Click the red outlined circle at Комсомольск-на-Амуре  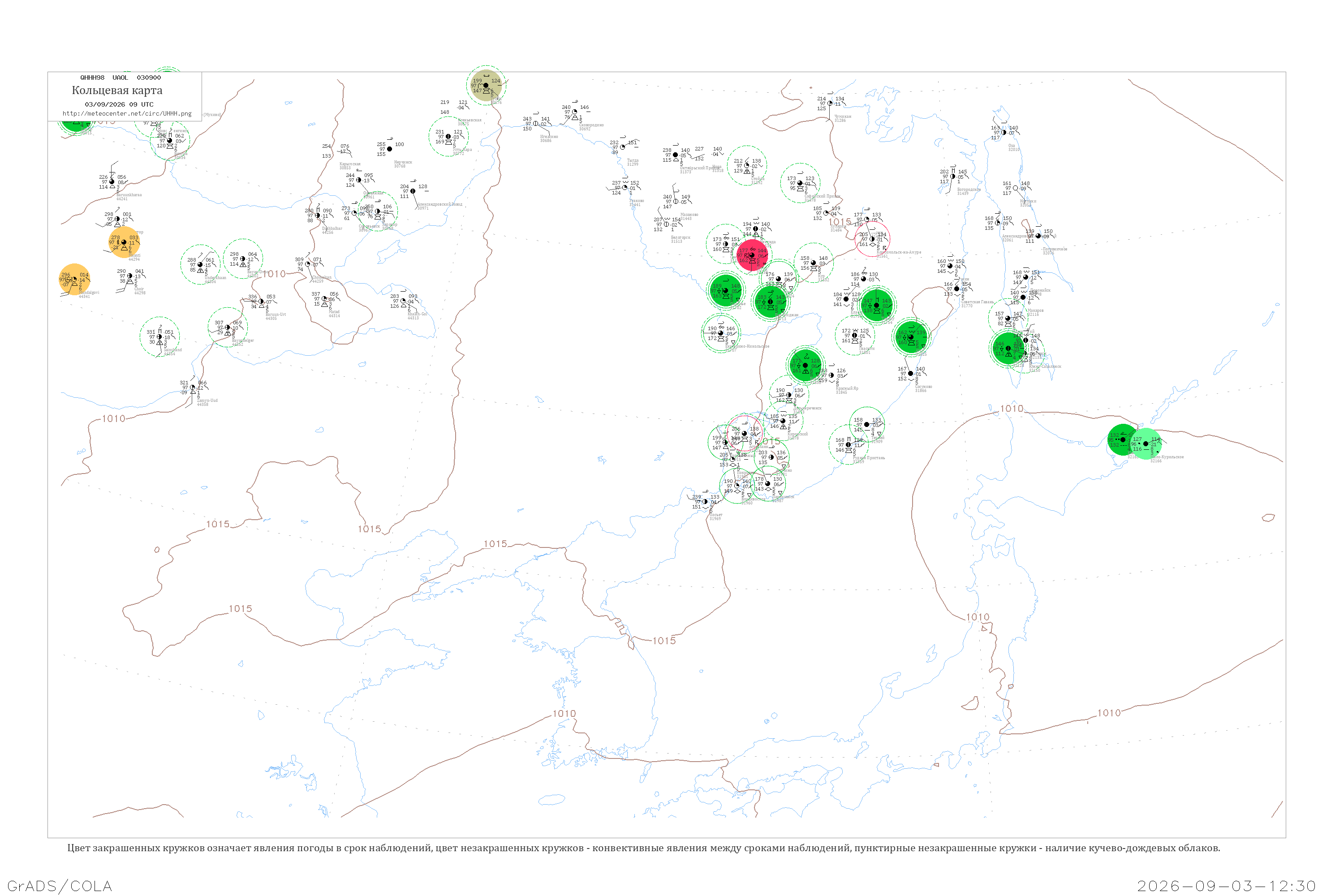[x=872, y=239]
